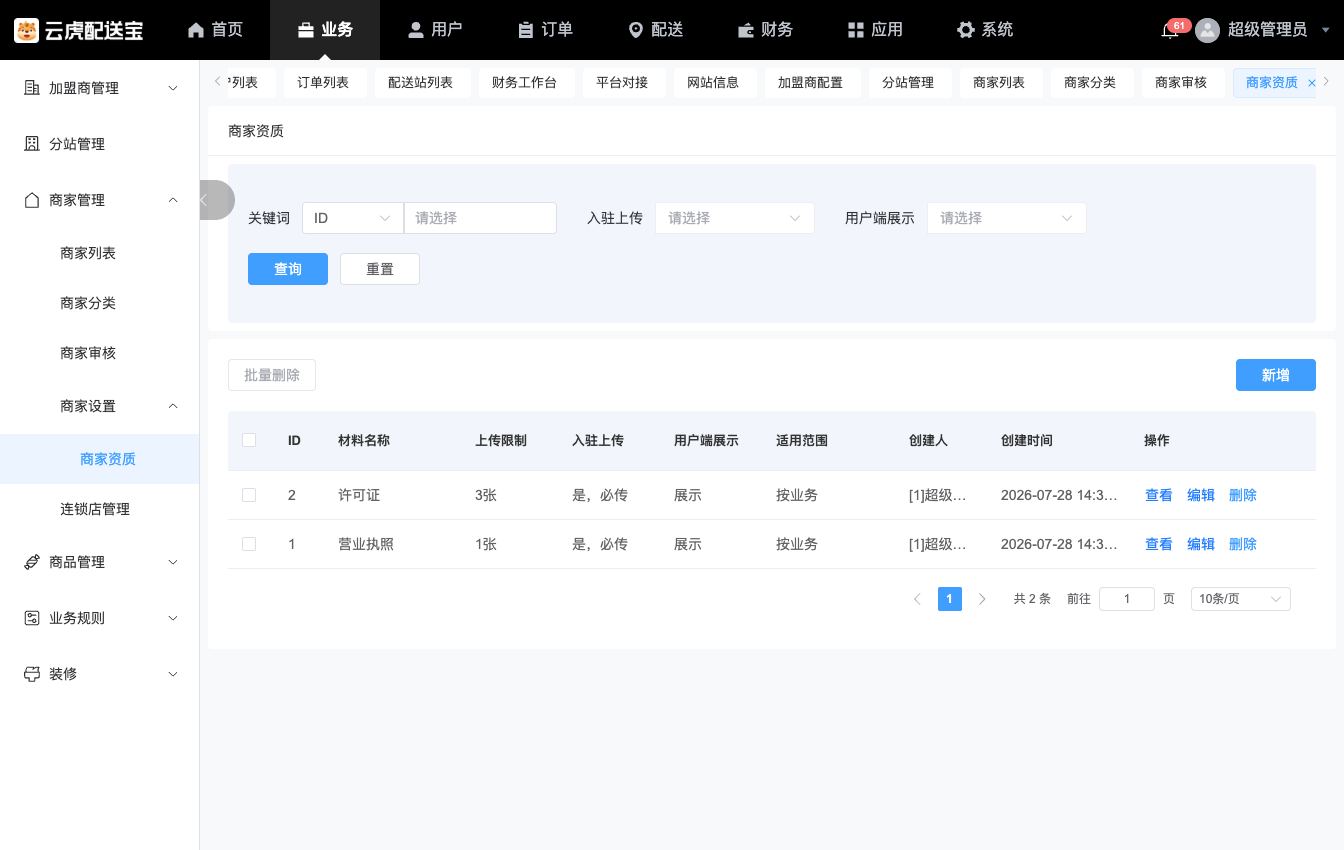Focus the keyword 请选择 input field
The height and width of the screenshot is (850, 1344).
480,218
